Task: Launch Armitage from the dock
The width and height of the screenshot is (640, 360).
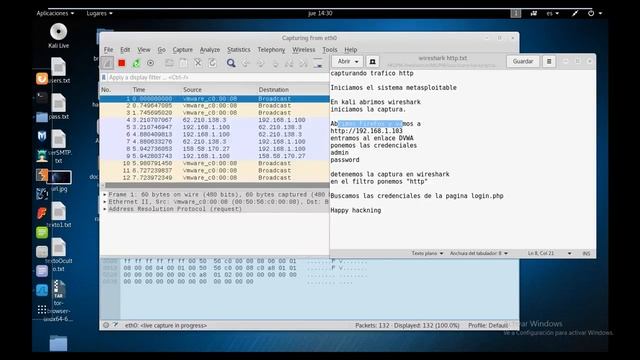Action: click(42, 156)
